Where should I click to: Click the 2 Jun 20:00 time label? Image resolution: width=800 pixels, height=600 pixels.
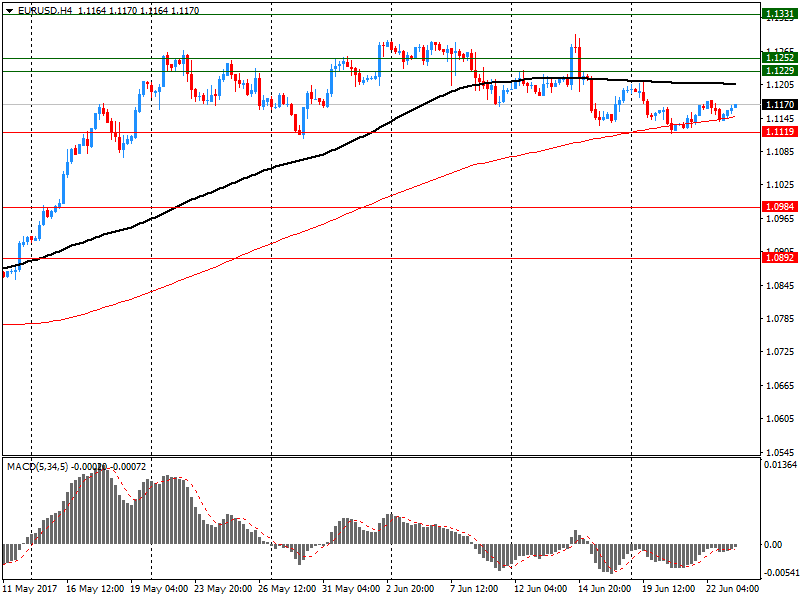[410, 588]
